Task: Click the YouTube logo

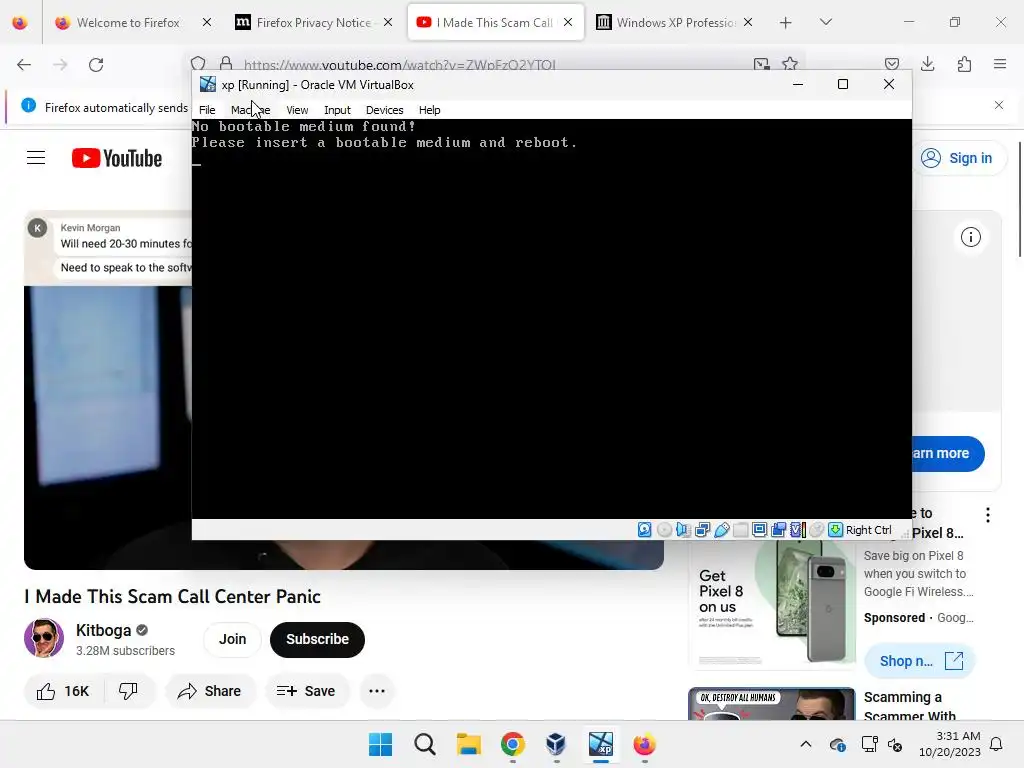Action: (117, 158)
